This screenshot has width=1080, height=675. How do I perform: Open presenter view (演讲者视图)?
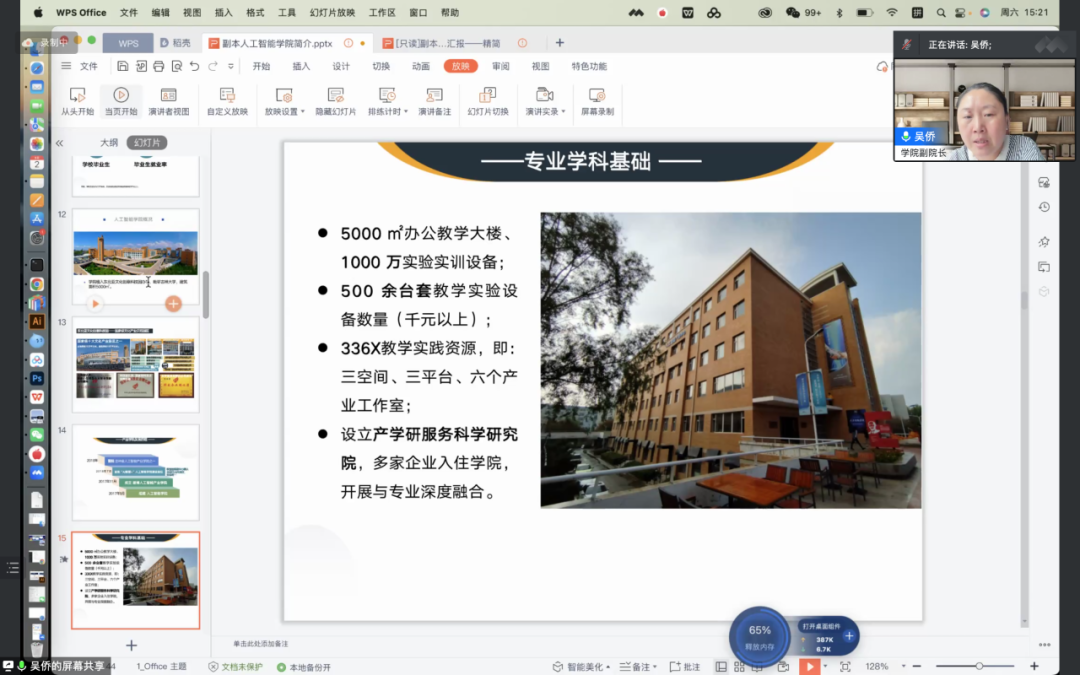pyautogui.click(x=169, y=101)
